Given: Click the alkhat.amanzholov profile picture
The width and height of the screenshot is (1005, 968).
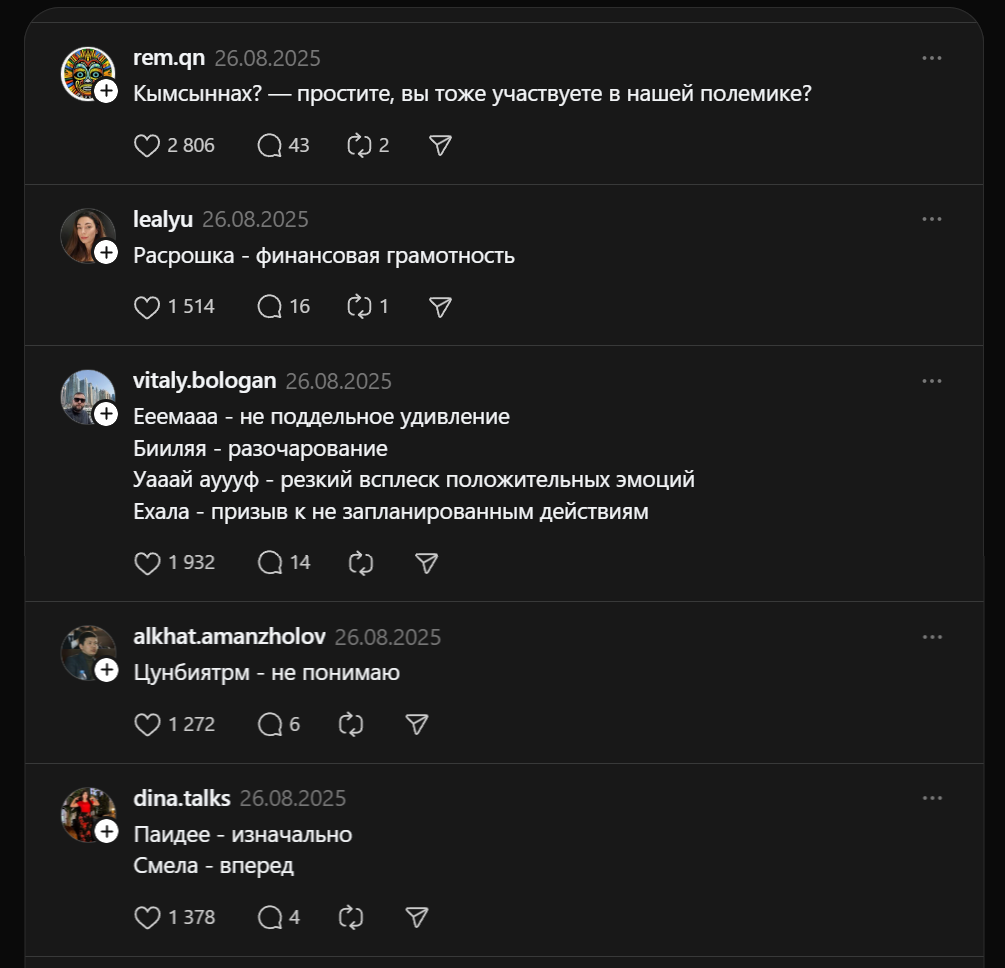Looking at the screenshot, I should [x=86, y=652].
